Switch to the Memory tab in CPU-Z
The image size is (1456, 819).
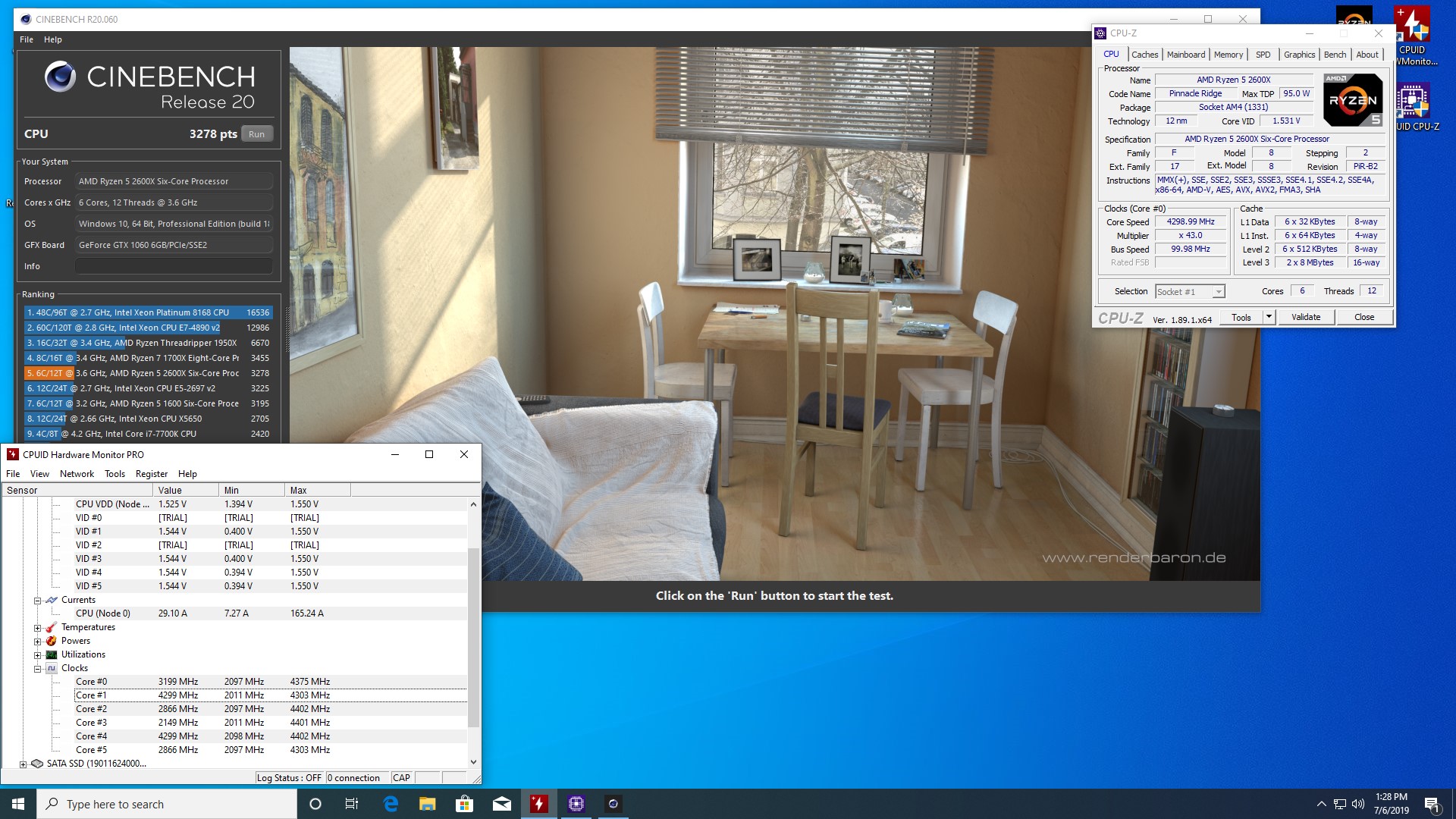point(1228,55)
